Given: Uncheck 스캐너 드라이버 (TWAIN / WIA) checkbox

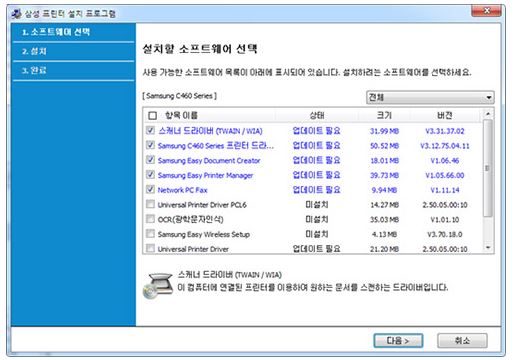Looking at the screenshot, I should coord(150,130).
